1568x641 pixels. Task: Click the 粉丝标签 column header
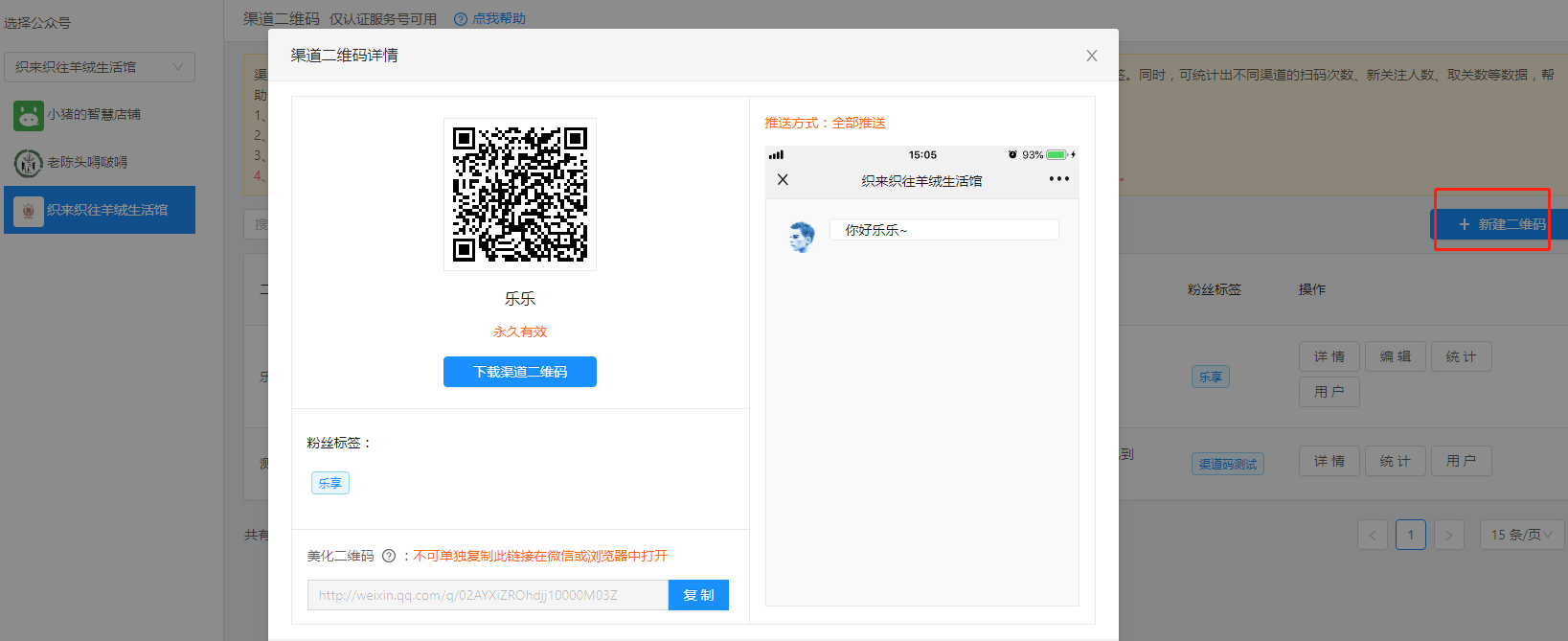click(1215, 289)
